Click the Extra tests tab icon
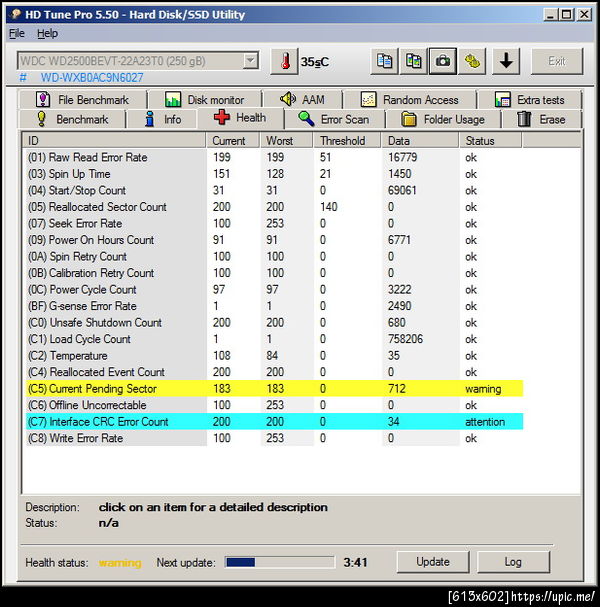600x607 pixels. (x=502, y=99)
